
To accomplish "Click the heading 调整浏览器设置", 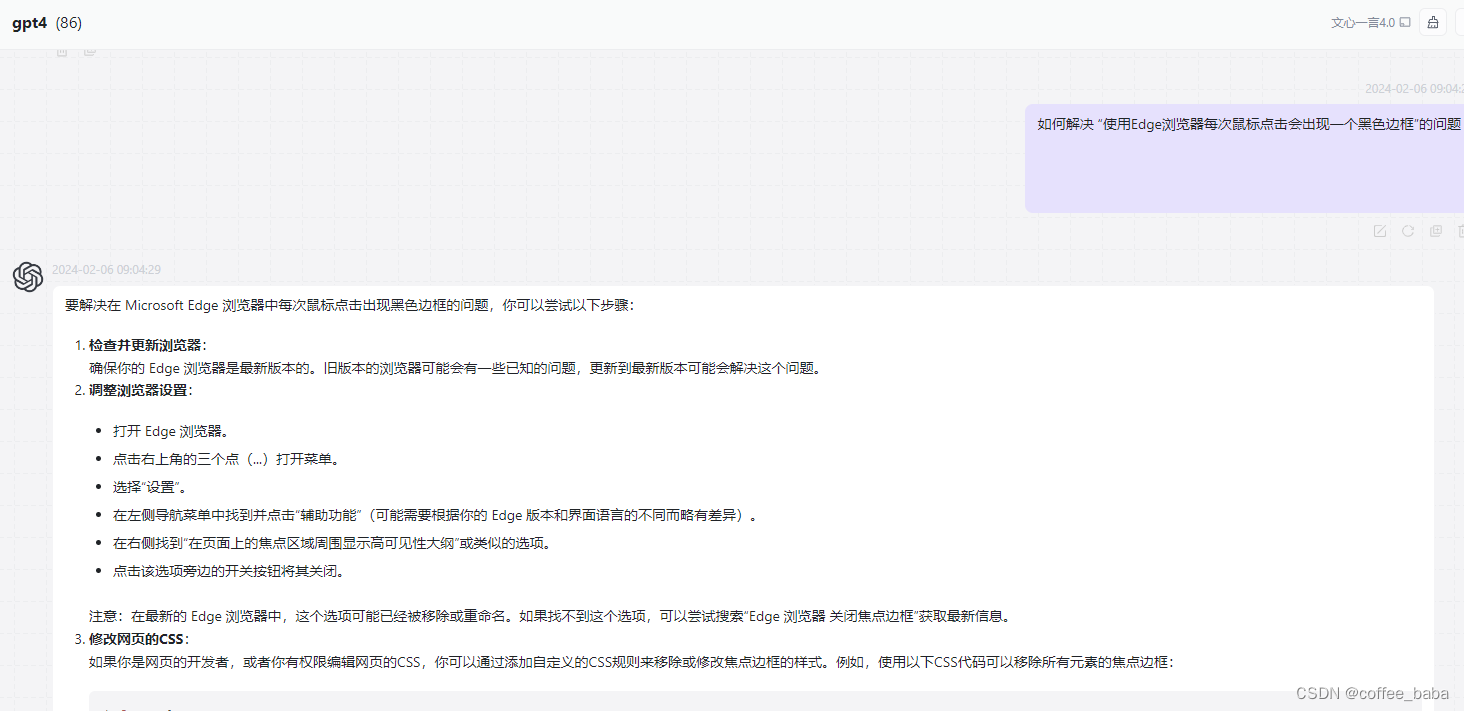I will coord(141,390).
